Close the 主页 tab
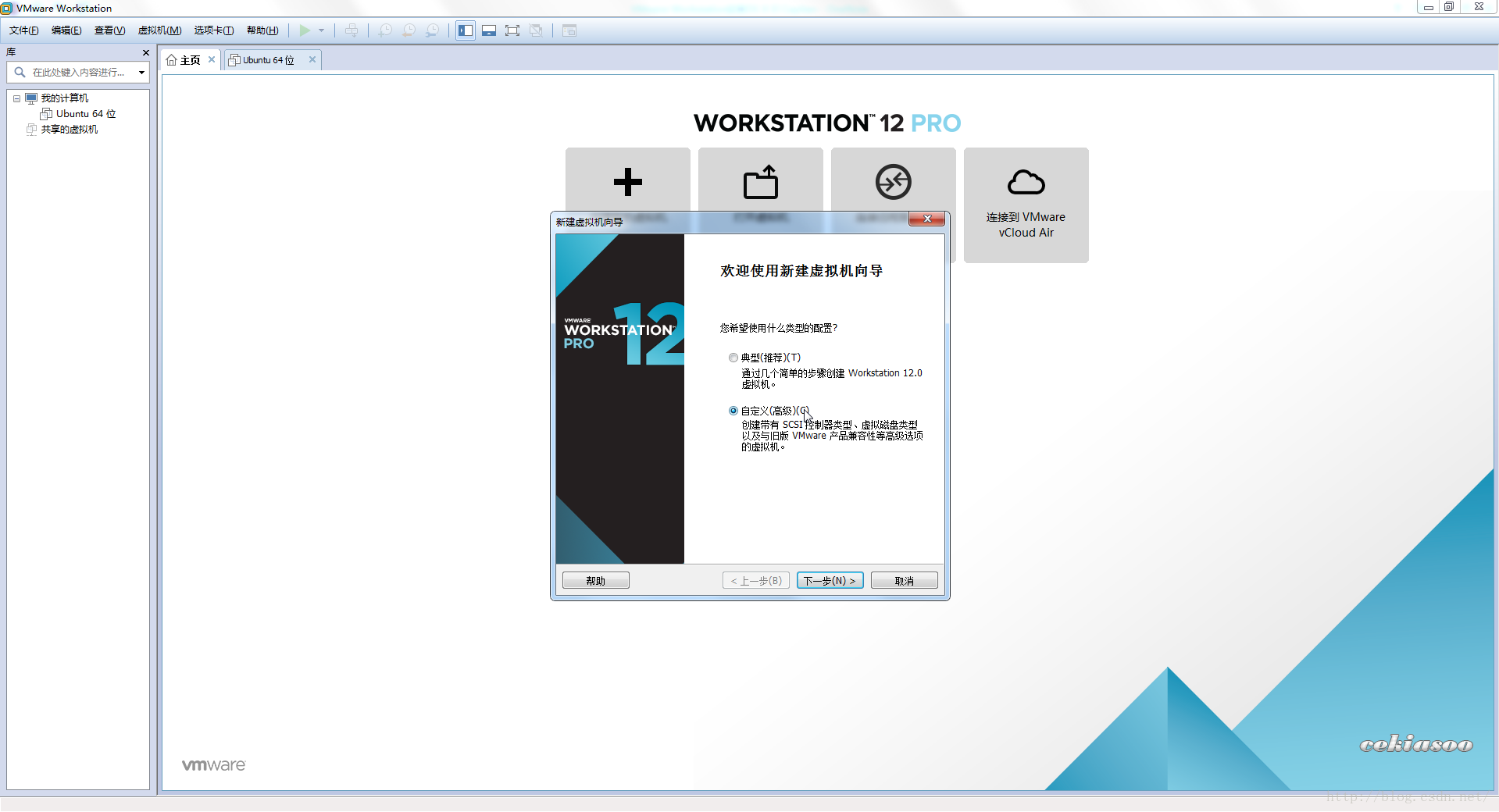Screen dimensions: 1499x812 coord(212,59)
